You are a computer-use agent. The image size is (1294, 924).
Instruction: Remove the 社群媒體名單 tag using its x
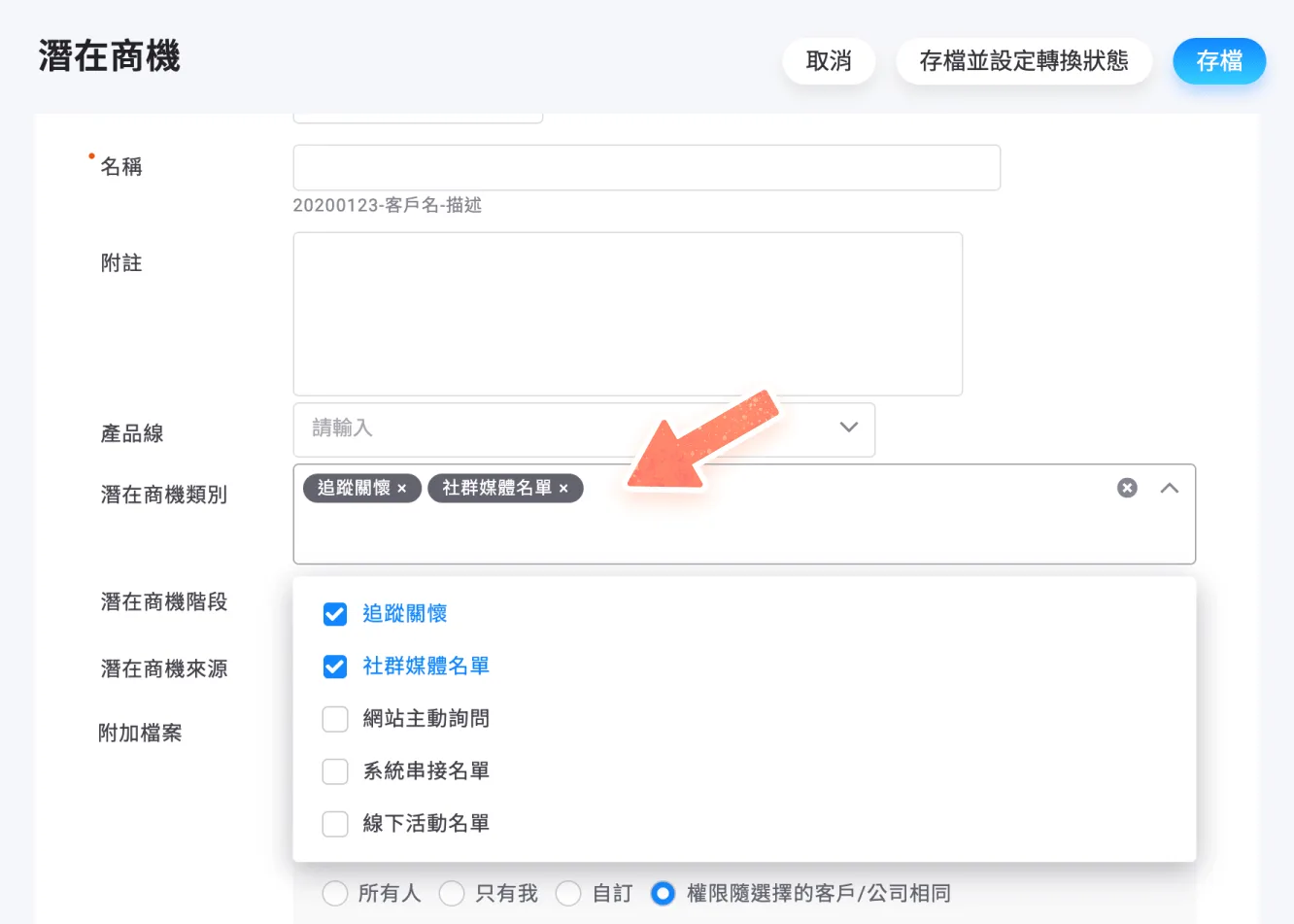pyautogui.click(x=563, y=489)
